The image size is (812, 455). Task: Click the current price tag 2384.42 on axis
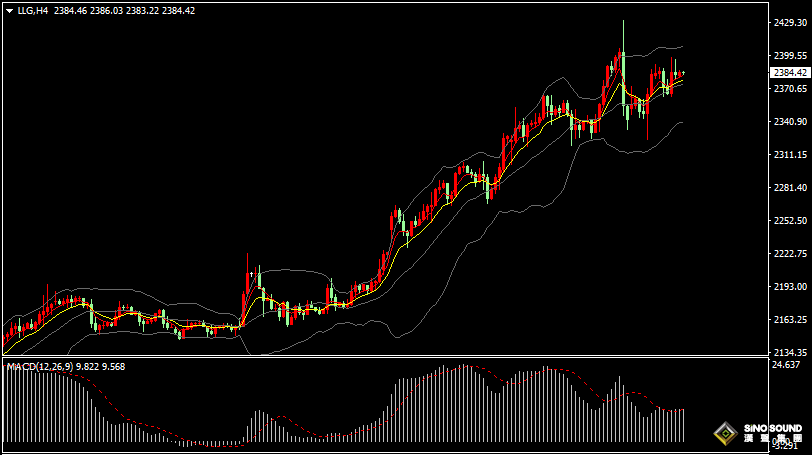(x=790, y=72)
